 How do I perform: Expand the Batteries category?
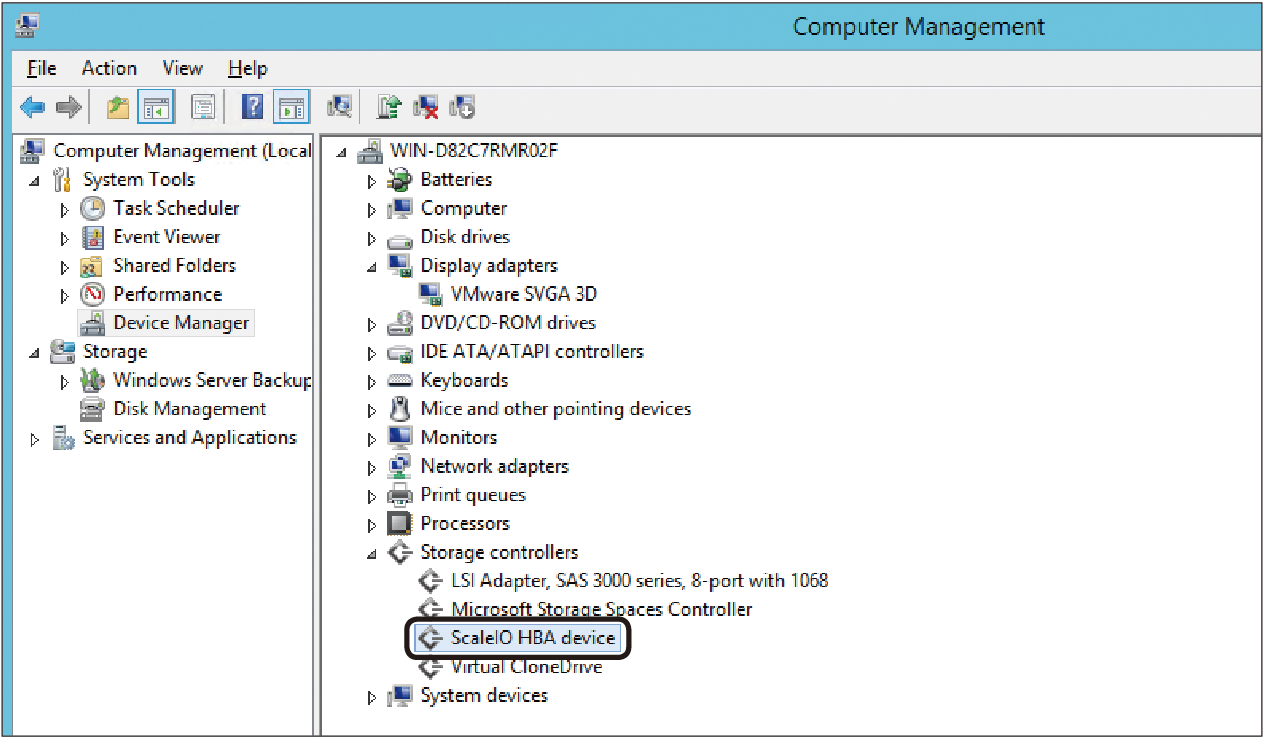coord(371,181)
